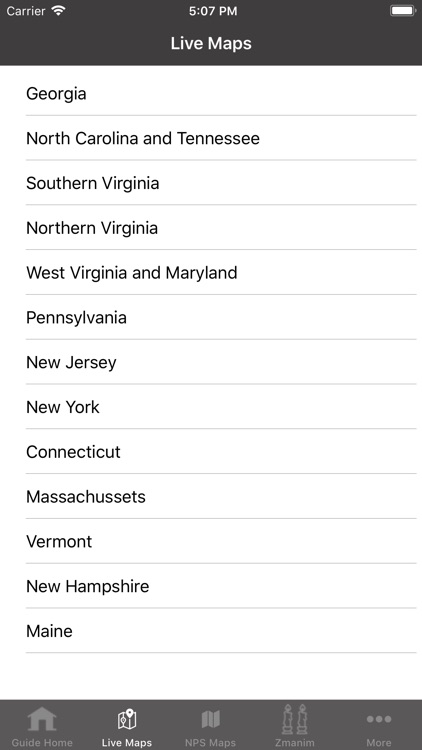Select the Zmanim candles icon
Screen dimensions: 422x750
tap(295, 719)
